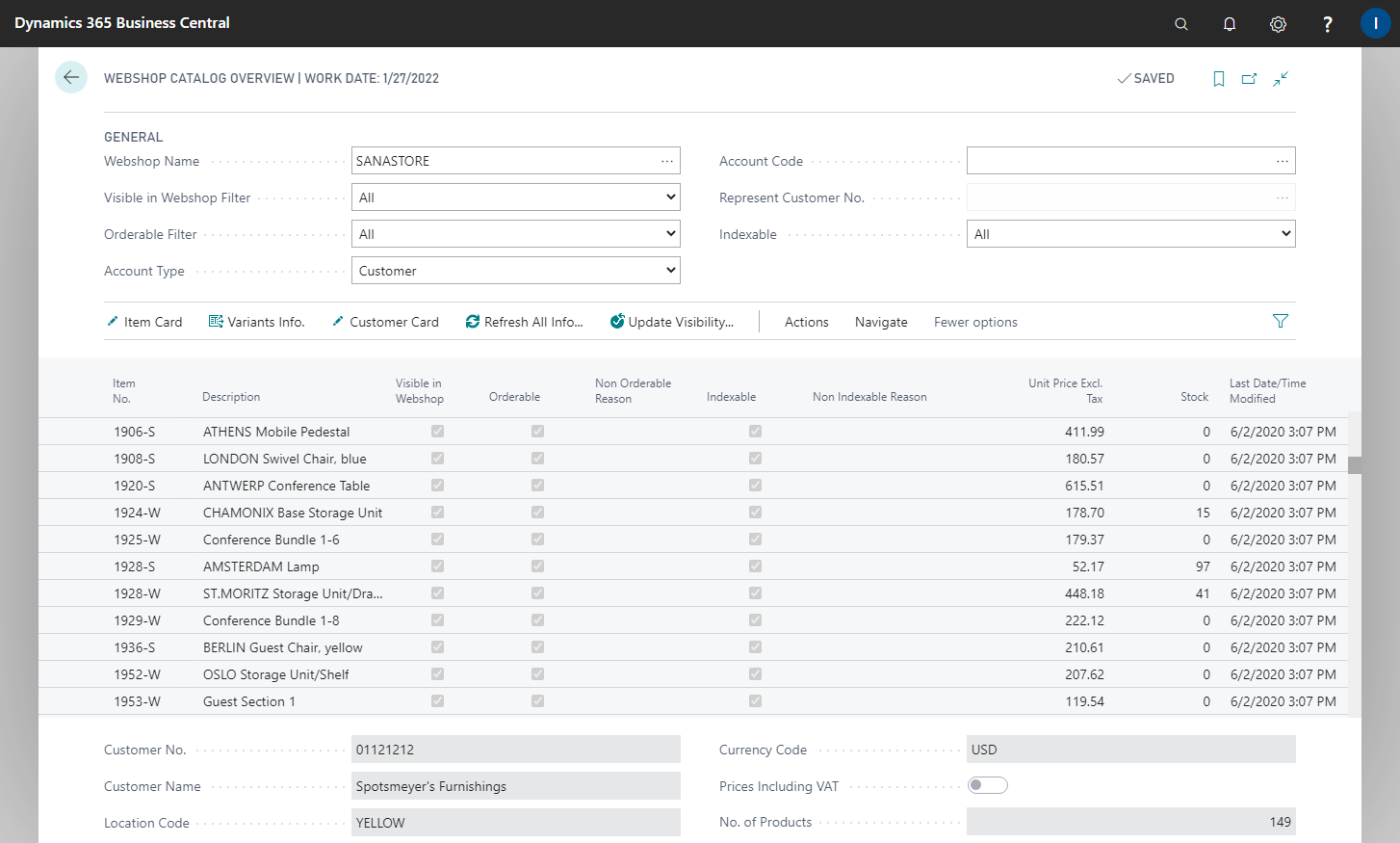Select BERLIN Guest Chair, yellow

(282, 647)
